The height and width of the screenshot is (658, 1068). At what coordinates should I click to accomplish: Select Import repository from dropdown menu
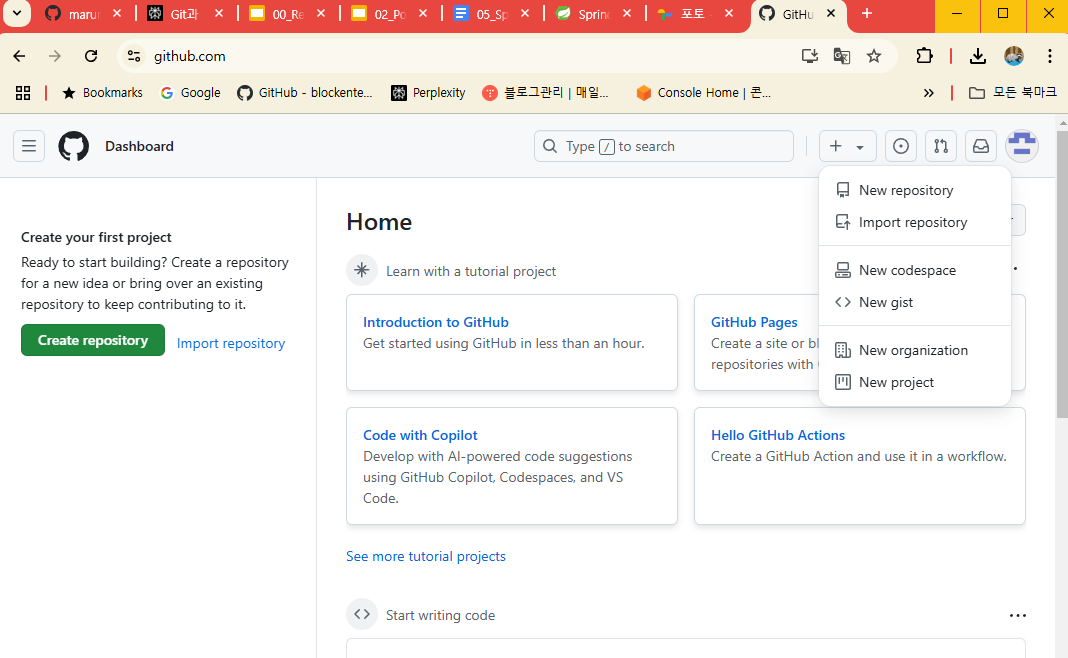915,222
